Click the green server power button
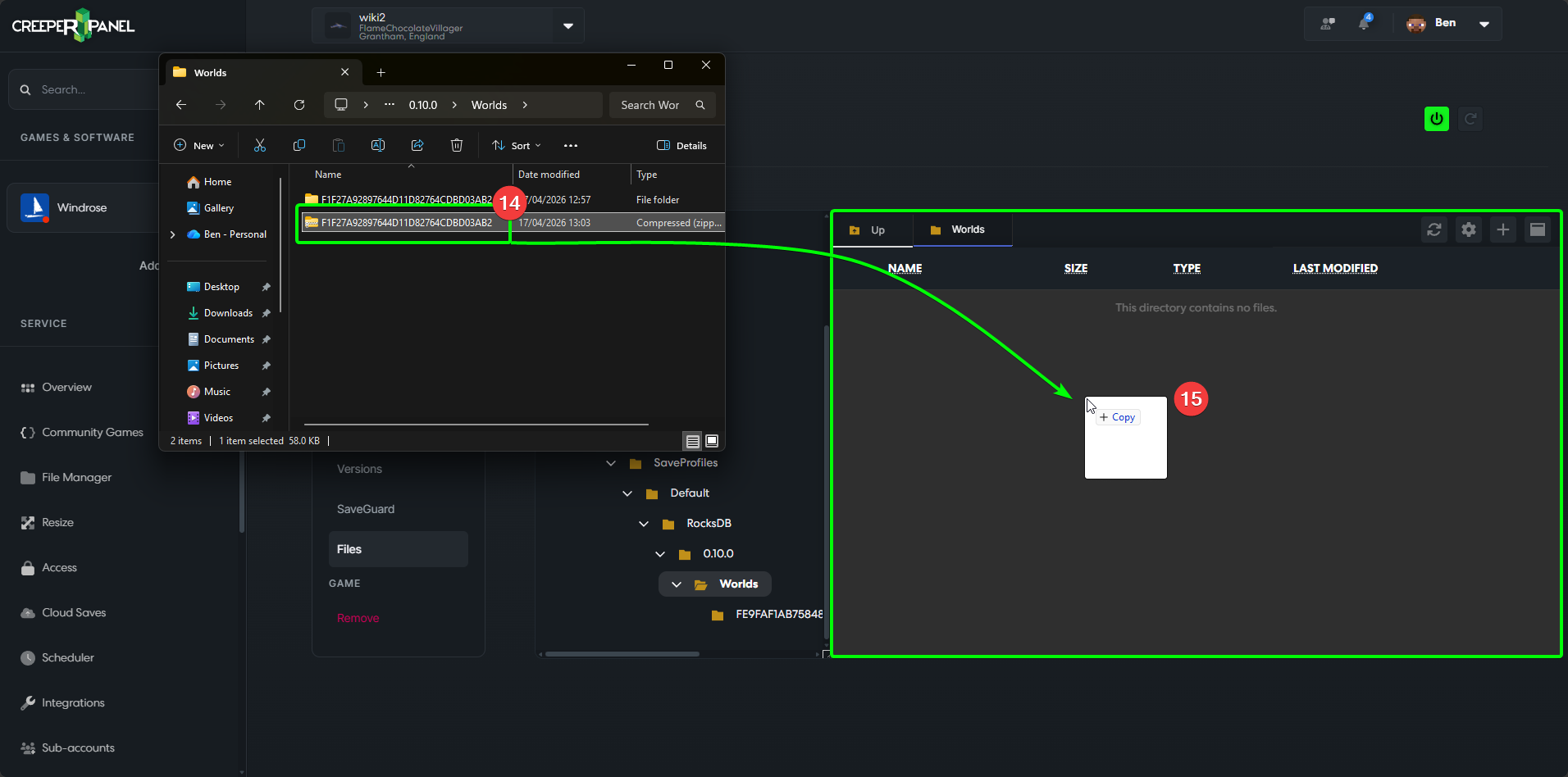Screen dimensions: 1568x777 point(1436,119)
